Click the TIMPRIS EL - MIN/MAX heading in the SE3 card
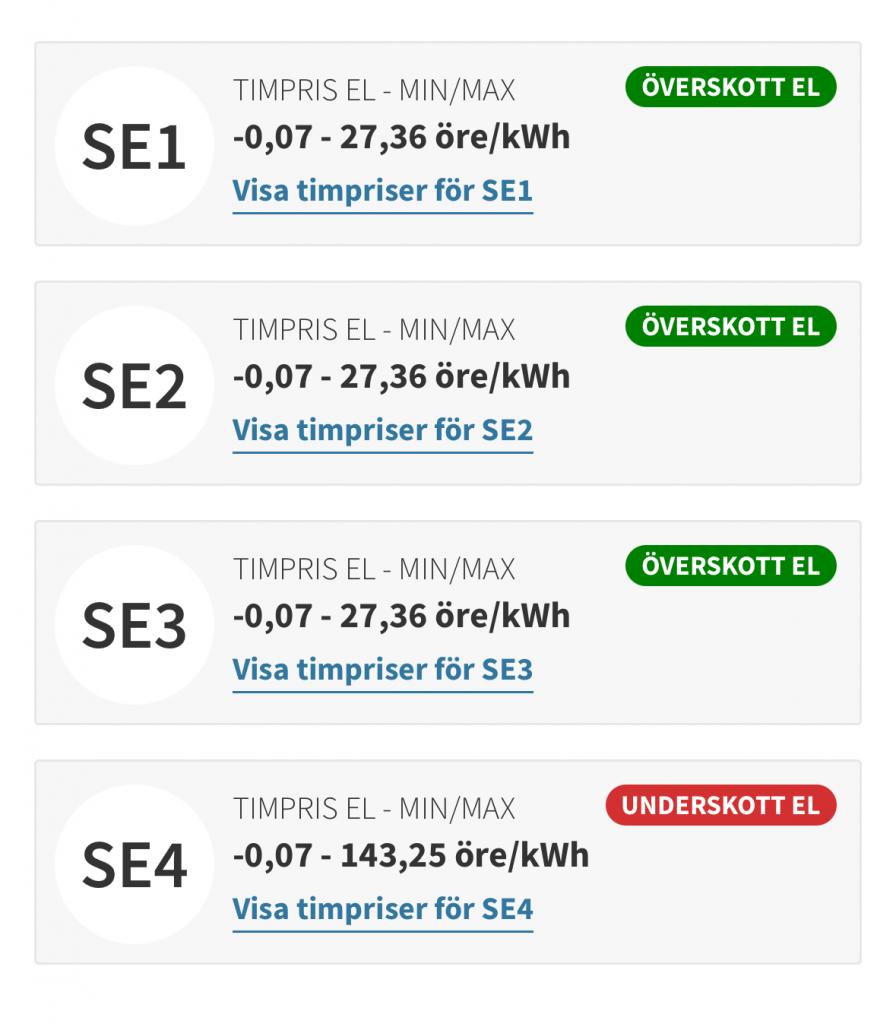This screenshot has height=1024, width=896. (x=374, y=569)
